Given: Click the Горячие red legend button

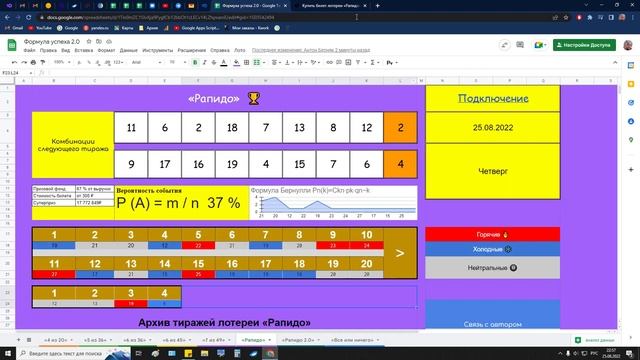Looking at the screenshot, I should pyautogui.click(x=492, y=234).
